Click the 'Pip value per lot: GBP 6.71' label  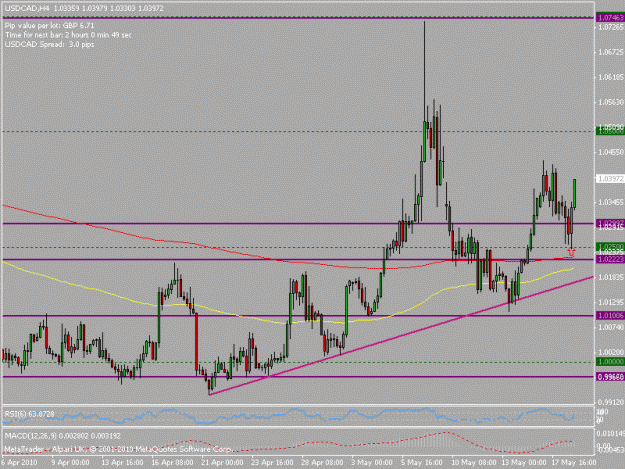coord(49,26)
